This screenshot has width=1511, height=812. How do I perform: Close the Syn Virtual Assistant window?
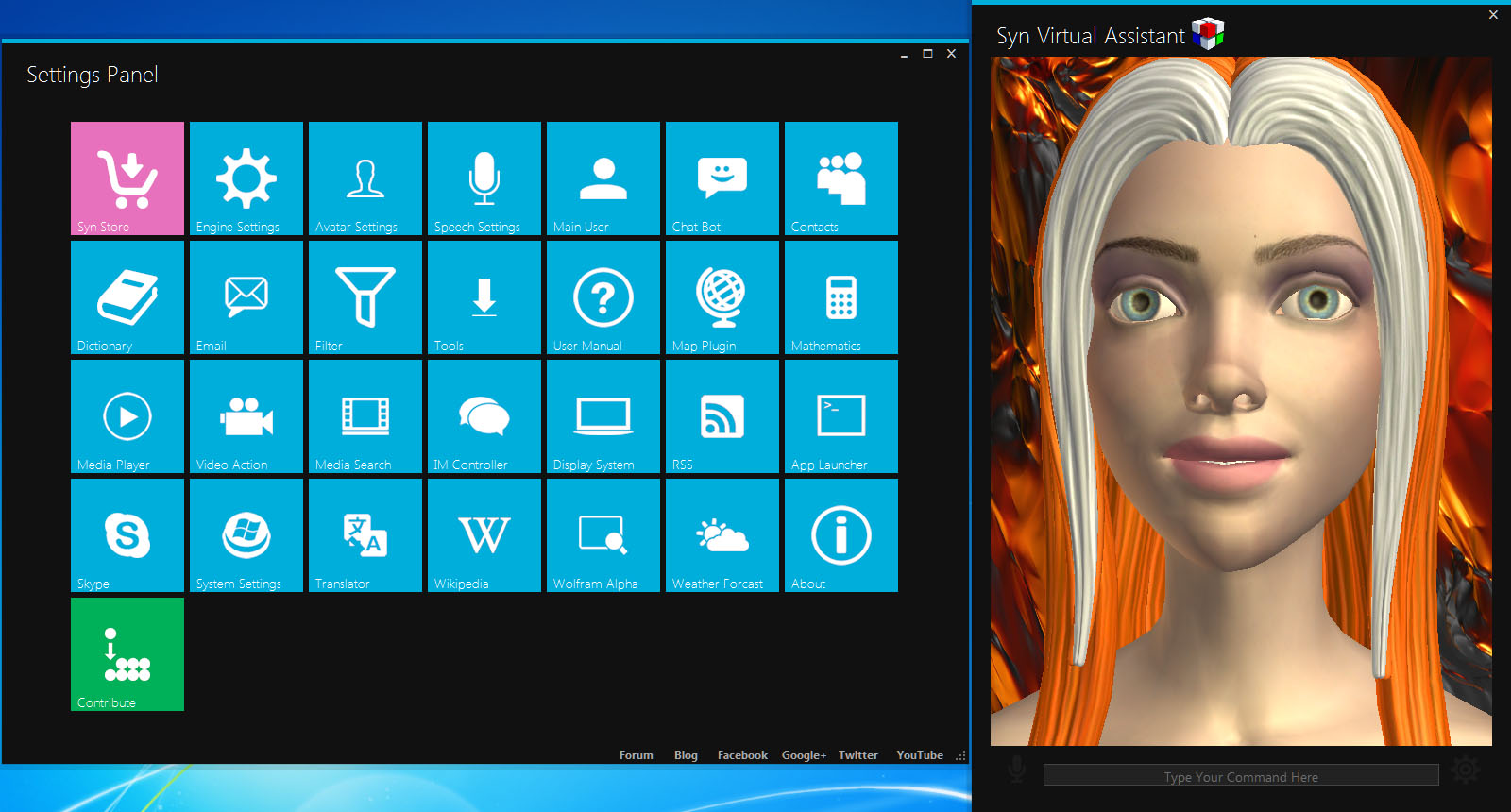tap(1493, 14)
